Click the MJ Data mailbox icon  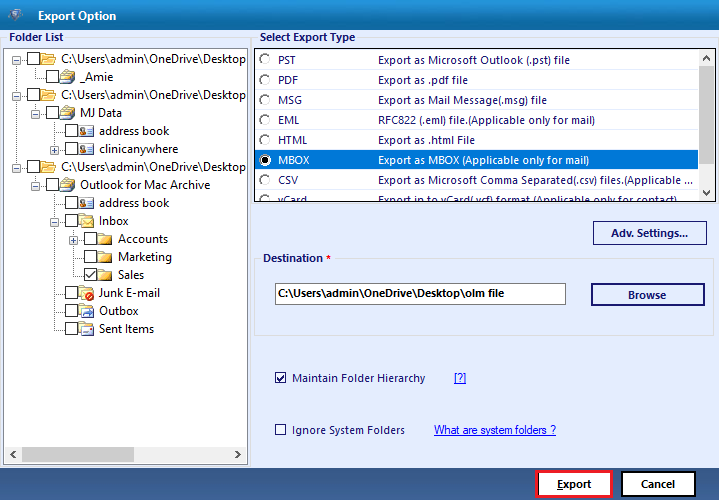[x=67, y=112]
